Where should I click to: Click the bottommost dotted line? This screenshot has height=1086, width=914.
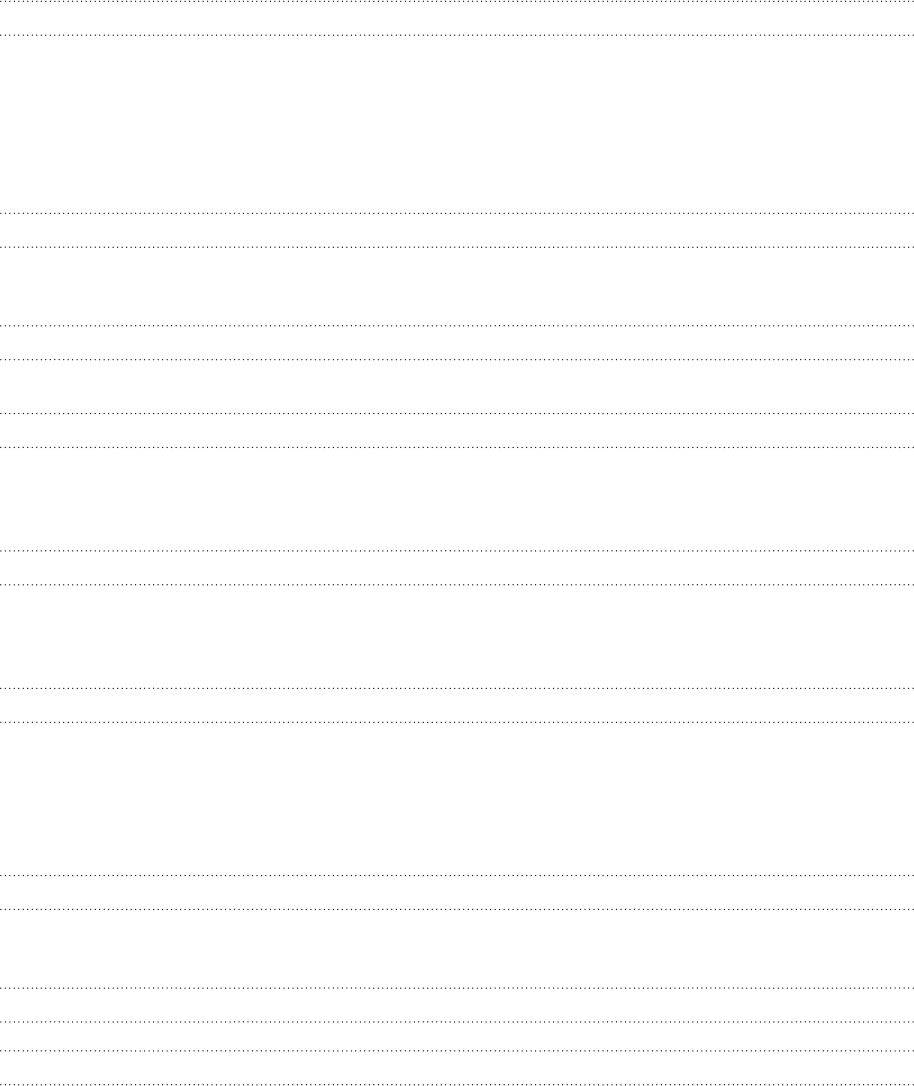457,1084
